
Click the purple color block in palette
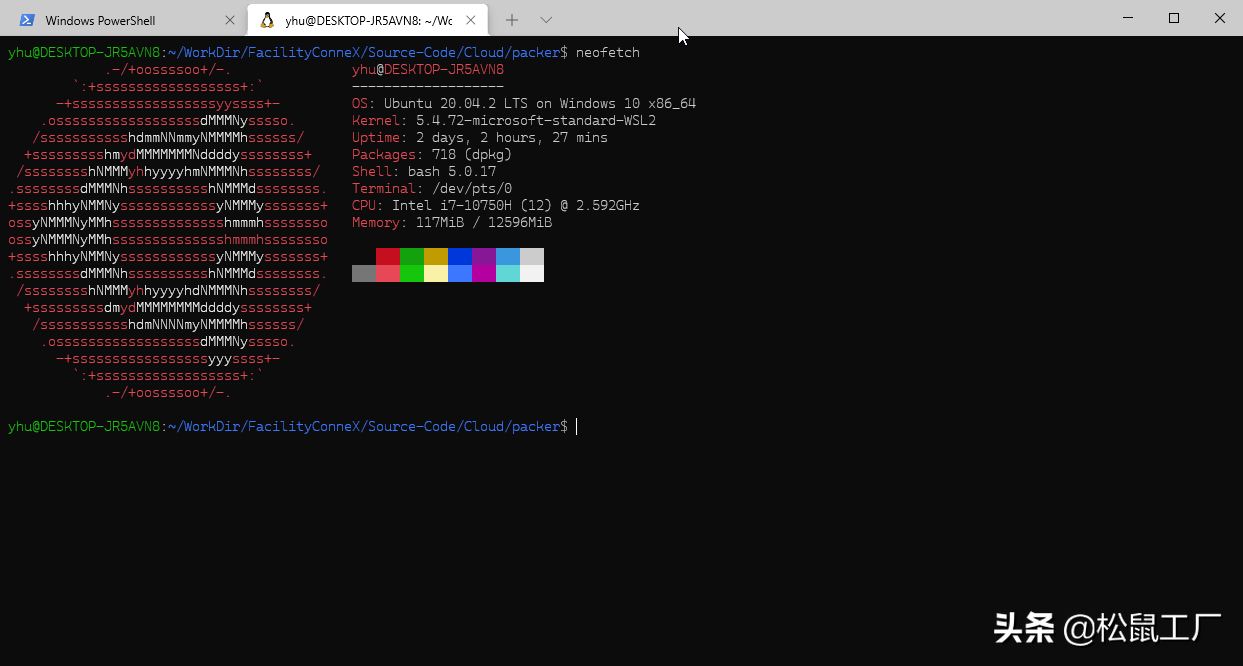(x=484, y=256)
